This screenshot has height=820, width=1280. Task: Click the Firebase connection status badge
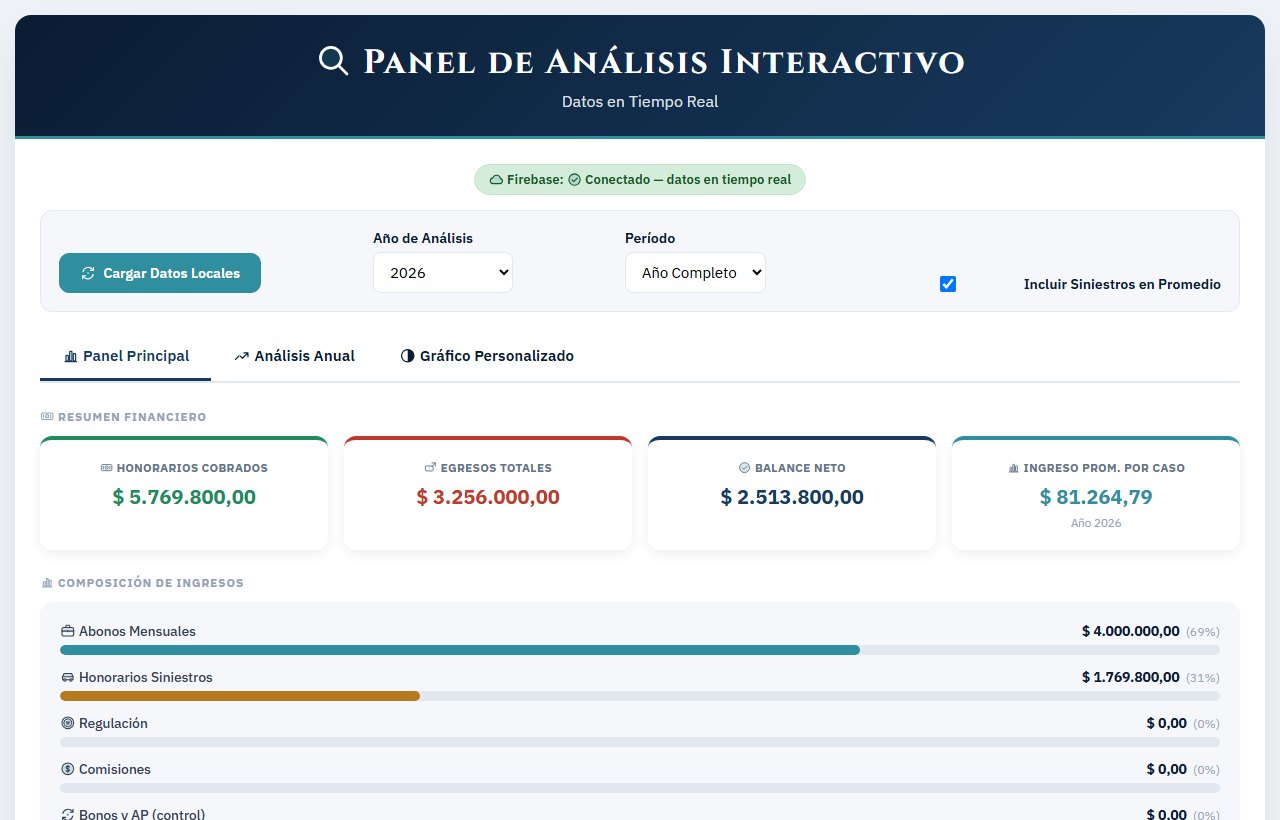[640, 180]
